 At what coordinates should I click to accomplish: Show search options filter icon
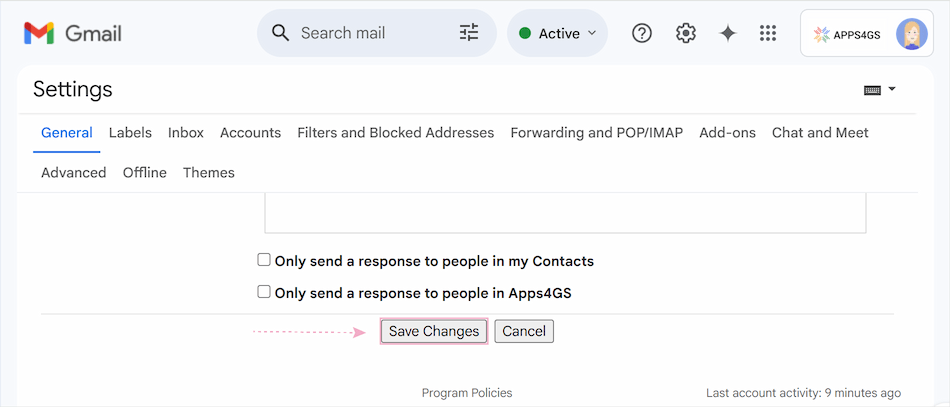[469, 33]
